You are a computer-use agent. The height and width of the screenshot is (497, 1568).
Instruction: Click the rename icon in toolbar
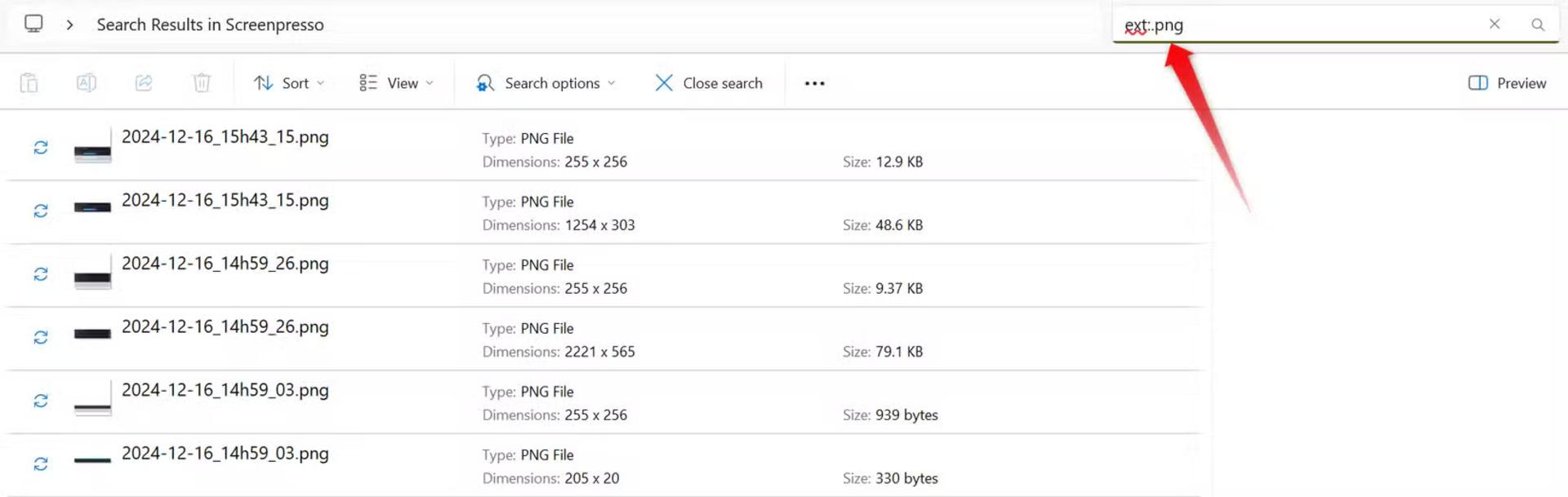point(87,82)
